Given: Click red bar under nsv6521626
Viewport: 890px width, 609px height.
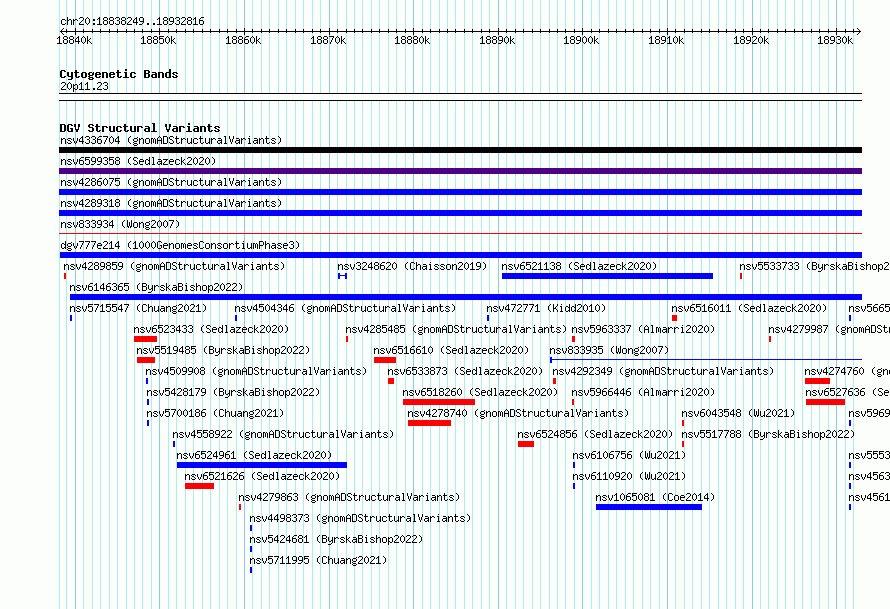Looking at the screenshot, I should [199, 486].
